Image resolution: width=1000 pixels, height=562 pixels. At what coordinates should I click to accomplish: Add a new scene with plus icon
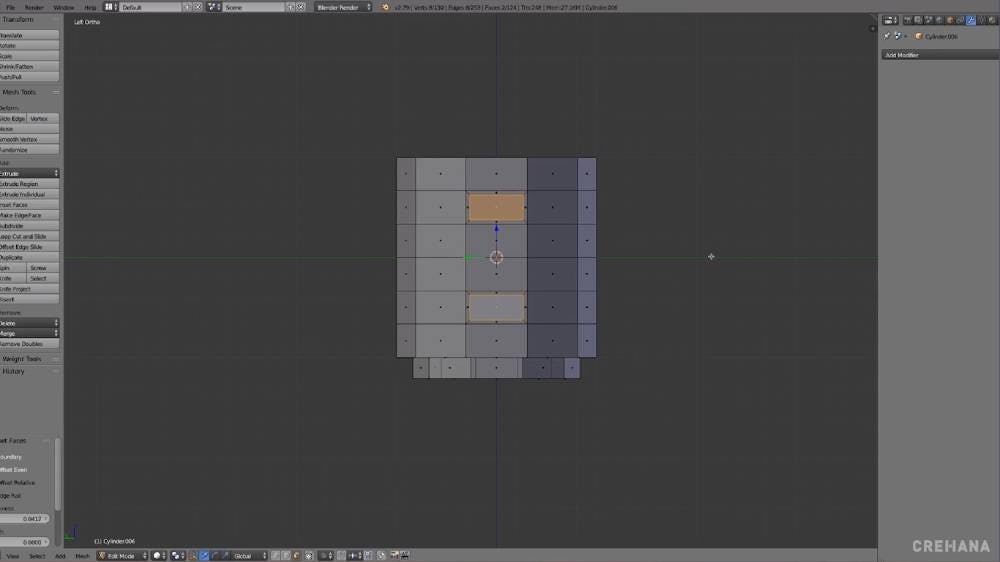pyautogui.click(x=290, y=7)
